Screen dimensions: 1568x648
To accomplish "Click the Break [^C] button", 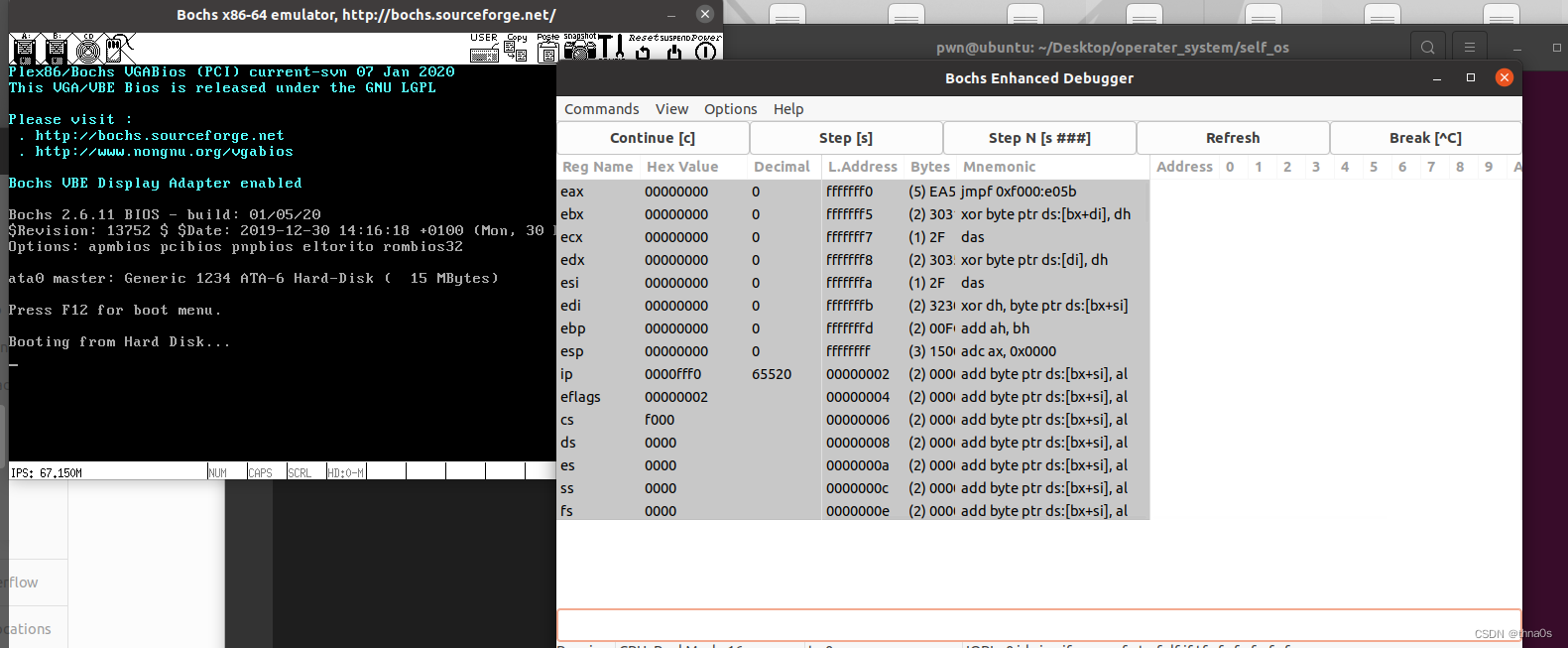I will point(1425,138).
